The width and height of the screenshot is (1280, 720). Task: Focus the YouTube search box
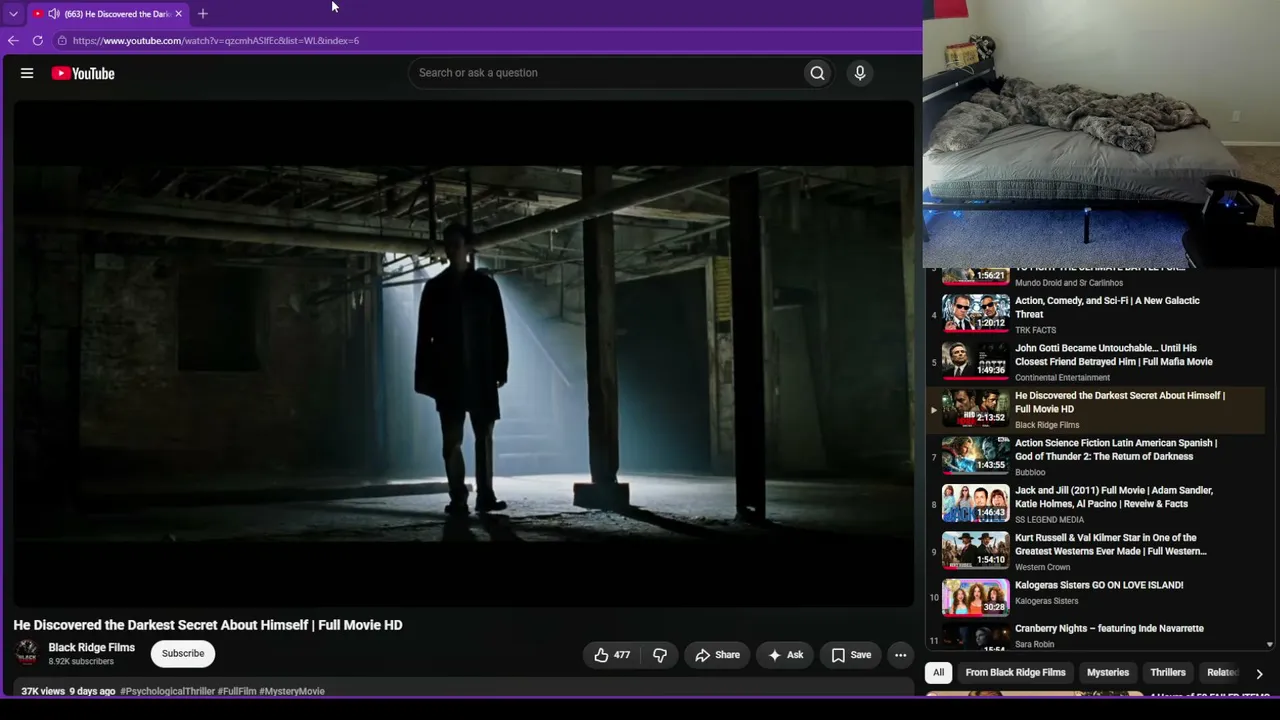tap(605, 73)
